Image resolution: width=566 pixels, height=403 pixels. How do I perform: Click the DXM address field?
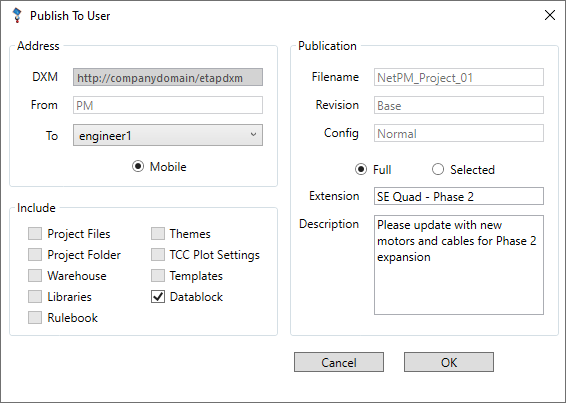(x=168, y=77)
